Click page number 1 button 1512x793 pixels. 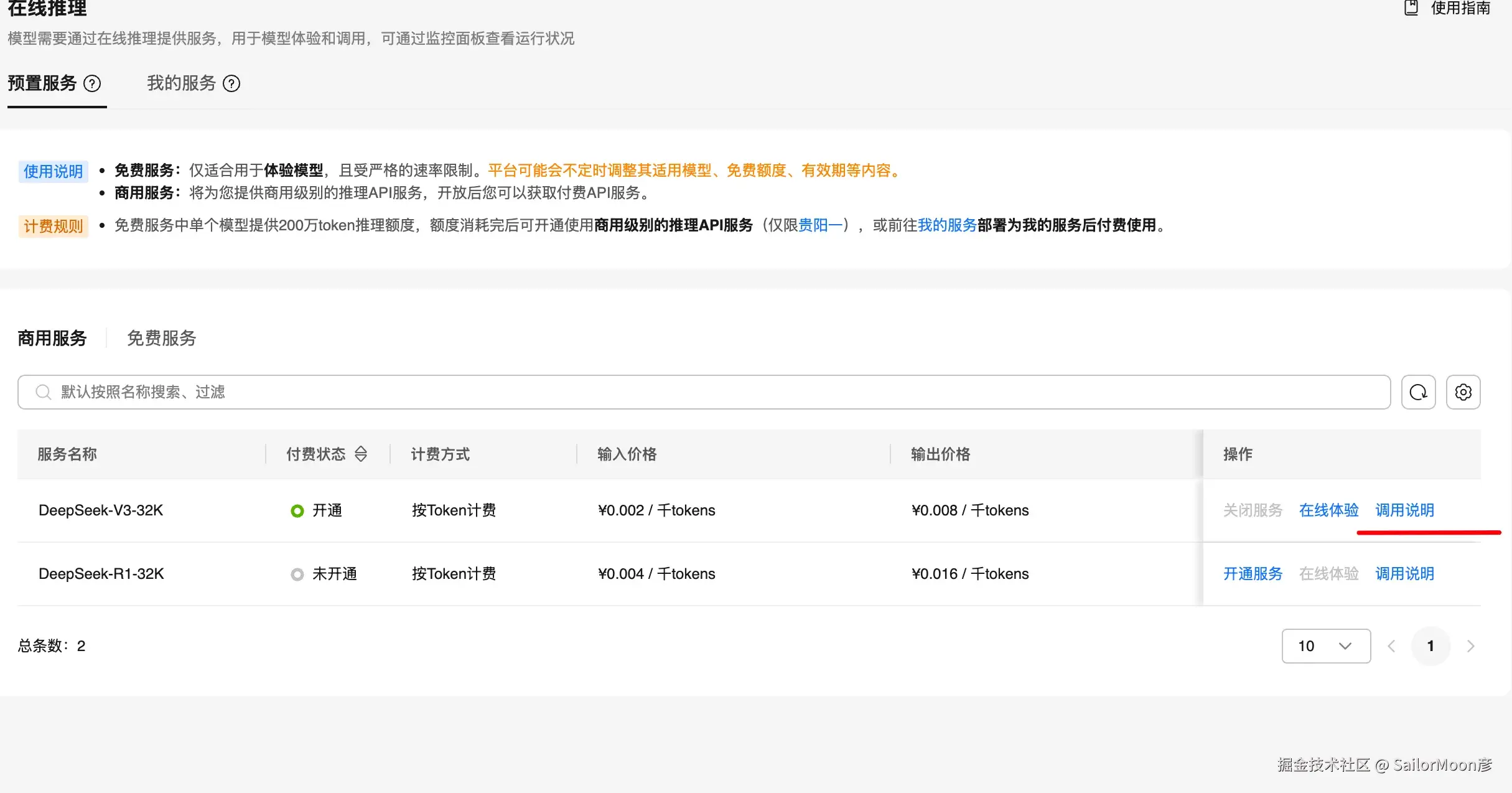coord(1430,646)
